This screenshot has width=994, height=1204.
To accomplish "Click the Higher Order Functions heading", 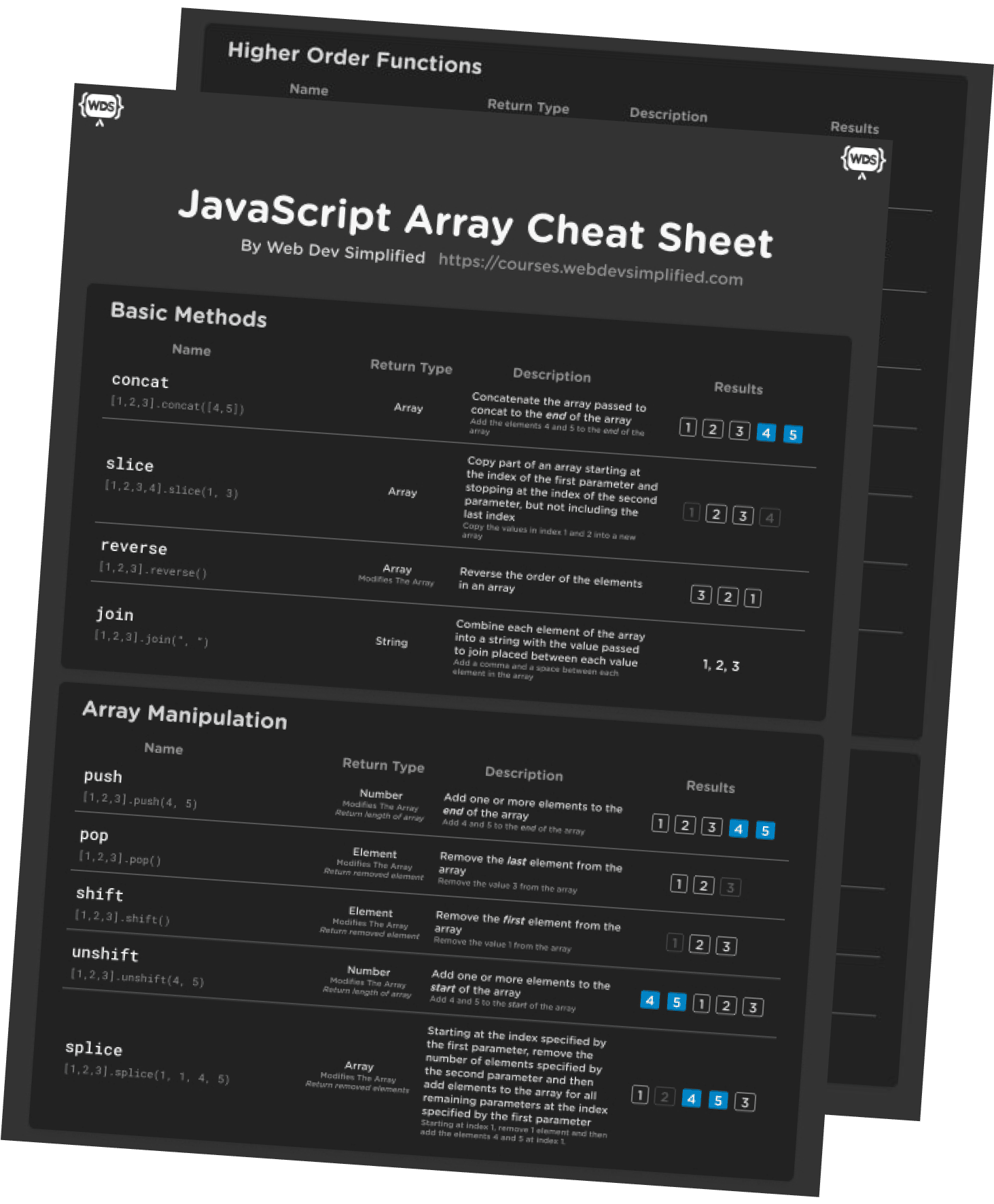I will click(x=355, y=58).
